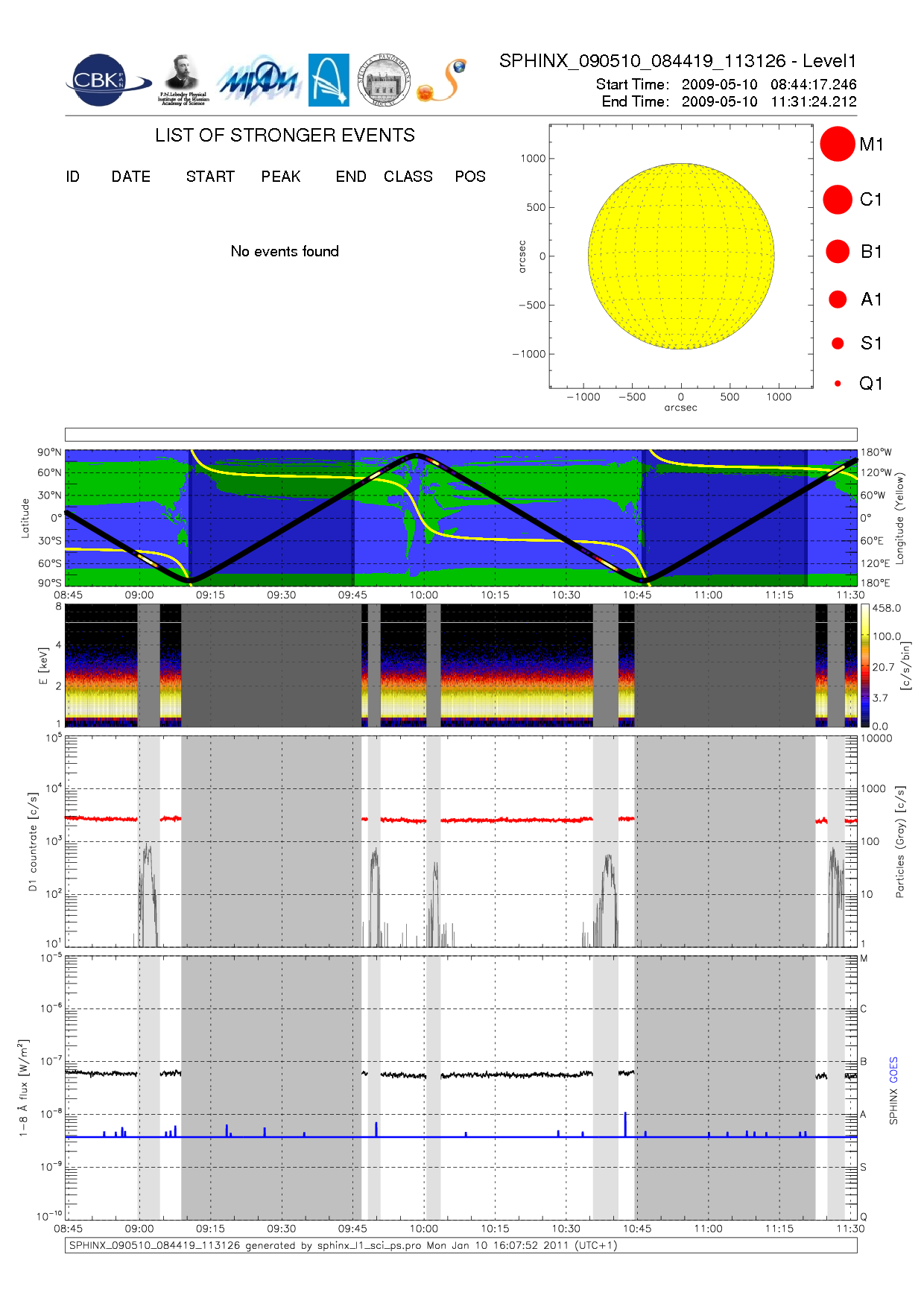The height and width of the screenshot is (1307, 924).
Task: Click the M flare class label on flux axis
Action: [x=864, y=958]
